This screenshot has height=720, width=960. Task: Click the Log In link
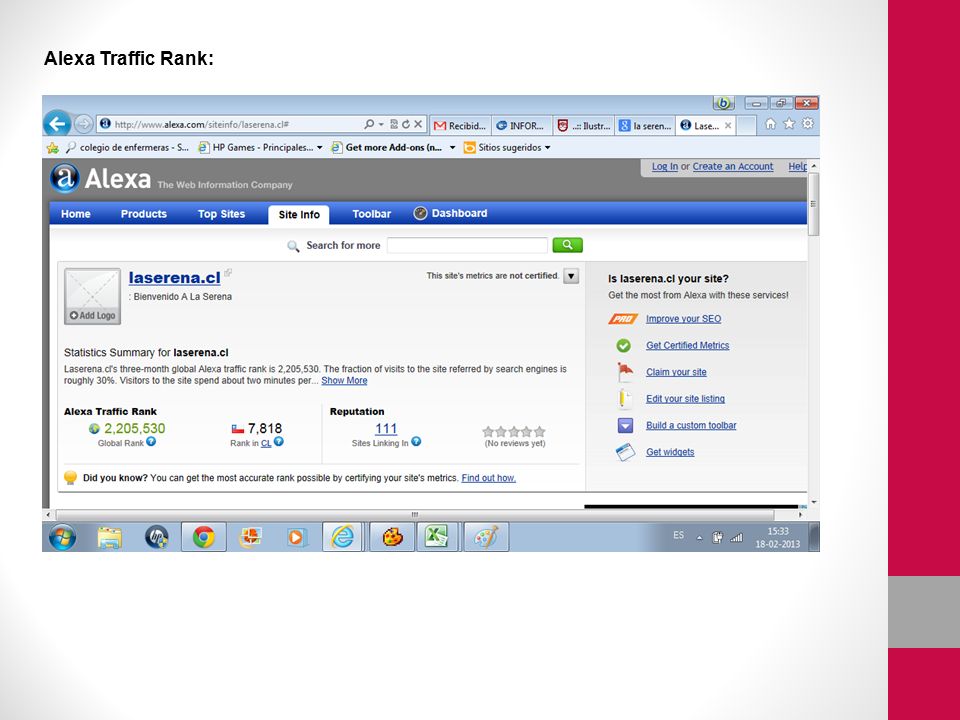pyautogui.click(x=664, y=167)
